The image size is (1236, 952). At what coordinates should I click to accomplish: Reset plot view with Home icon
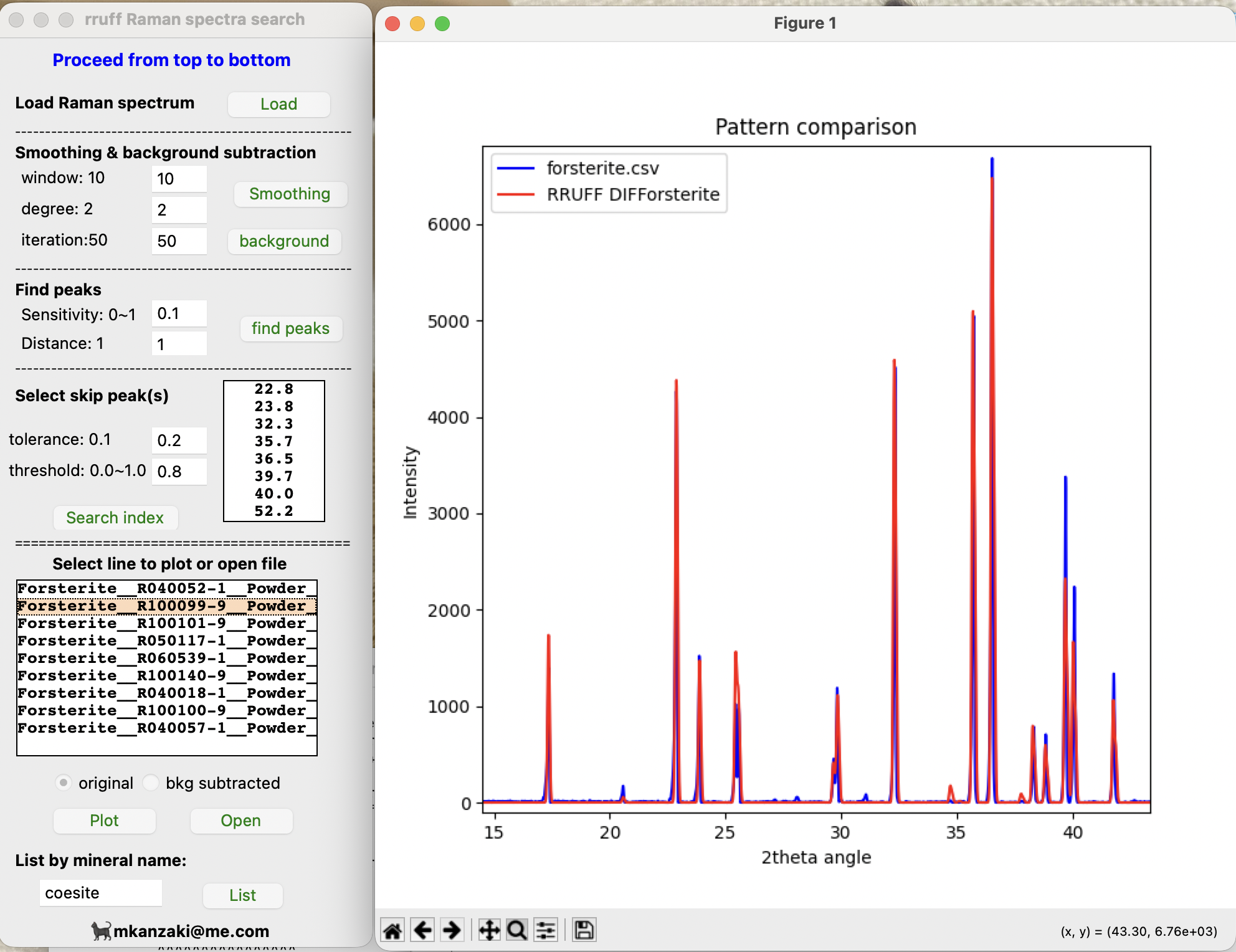point(392,931)
